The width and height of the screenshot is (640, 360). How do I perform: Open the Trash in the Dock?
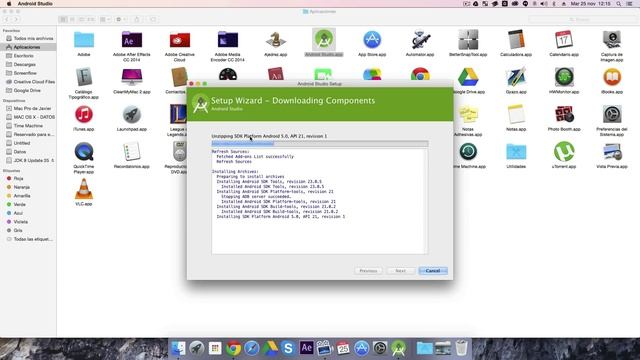pyautogui.click(x=461, y=348)
